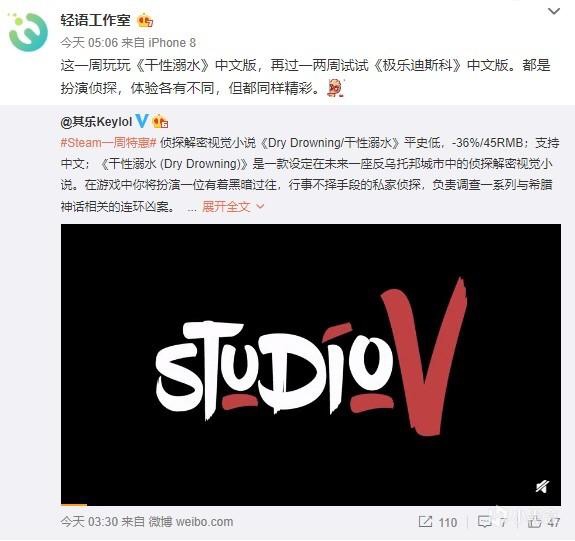
Task: Open the 微博 weibo.com source link
Action: click(191, 522)
